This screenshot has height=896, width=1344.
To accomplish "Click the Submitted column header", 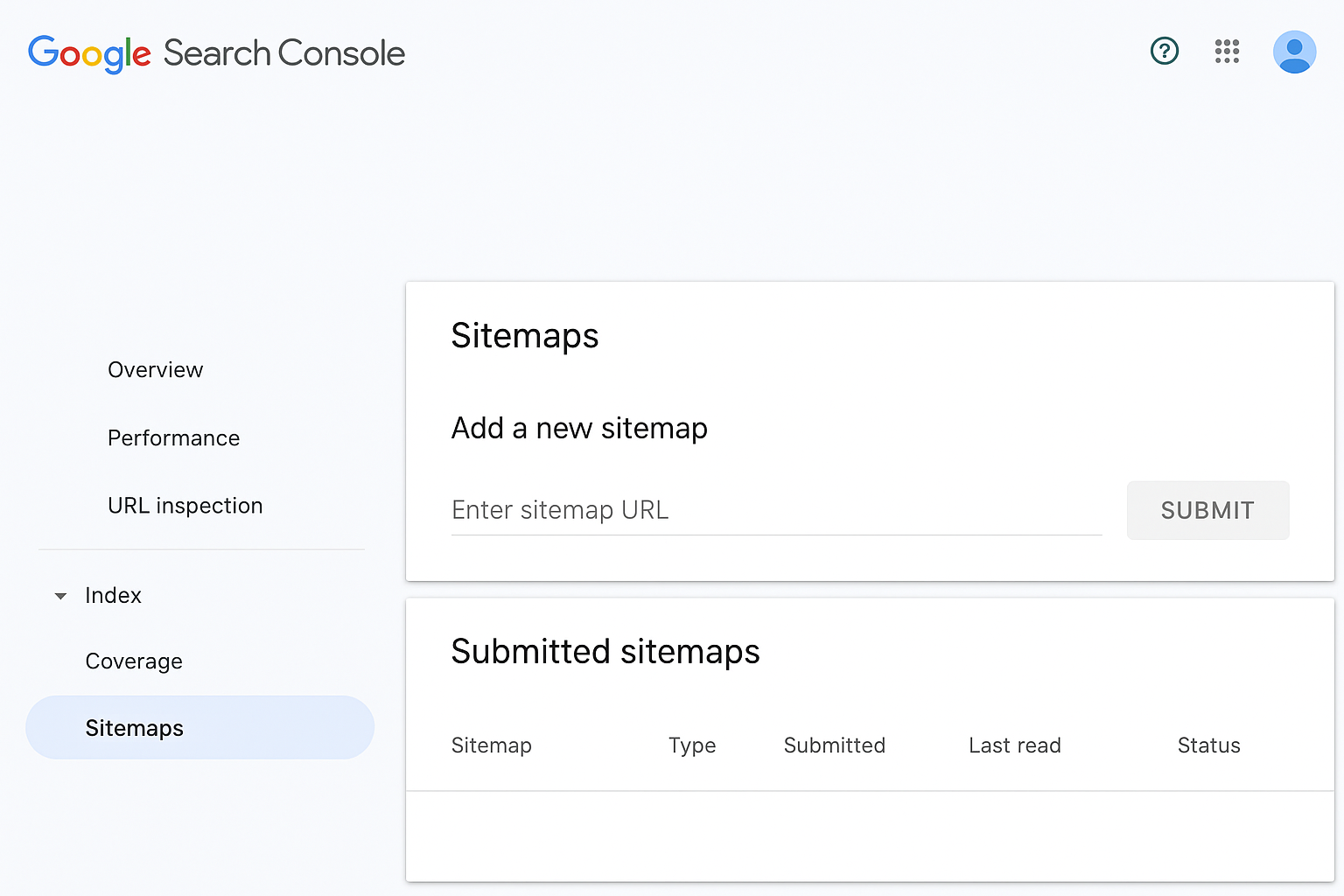I will click(x=834, y=745).
